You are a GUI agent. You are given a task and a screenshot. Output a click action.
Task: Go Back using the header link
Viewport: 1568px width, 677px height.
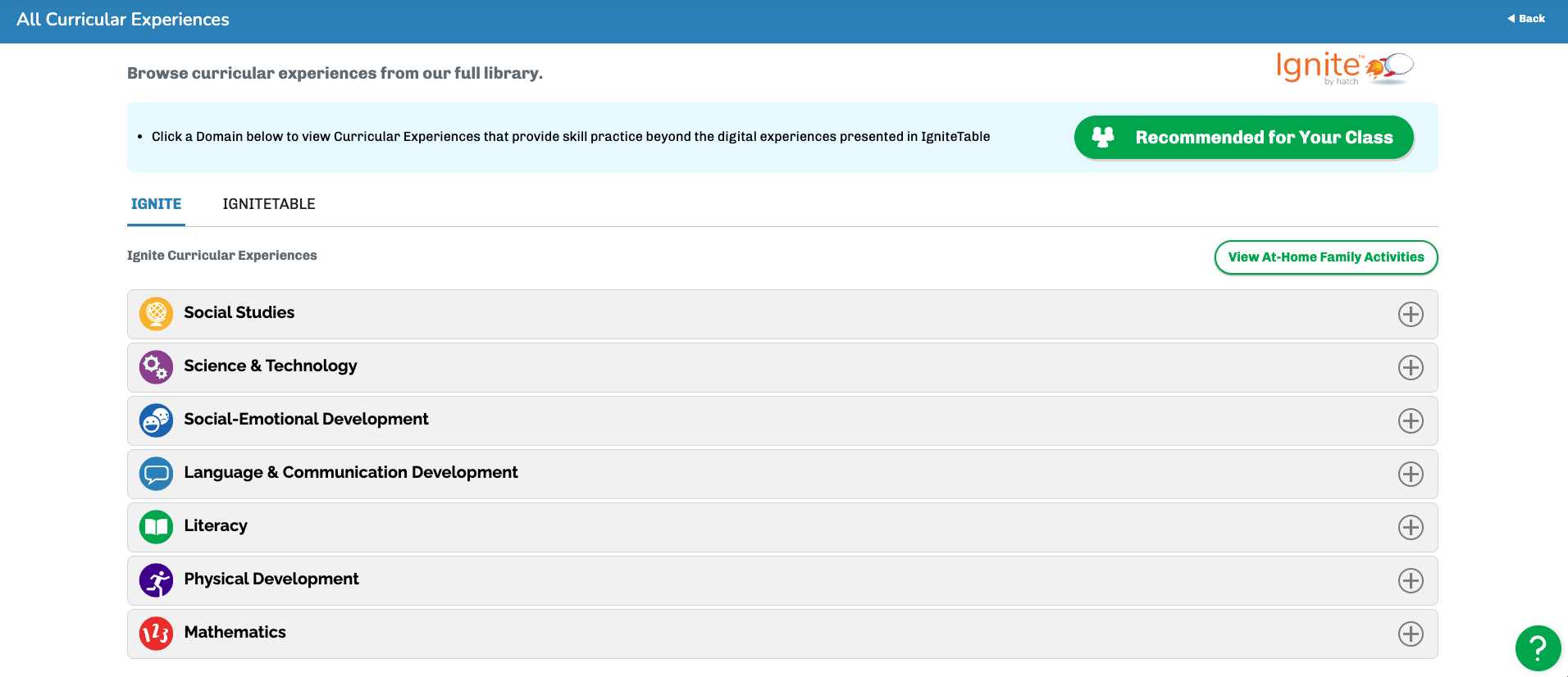(1526, 18)
